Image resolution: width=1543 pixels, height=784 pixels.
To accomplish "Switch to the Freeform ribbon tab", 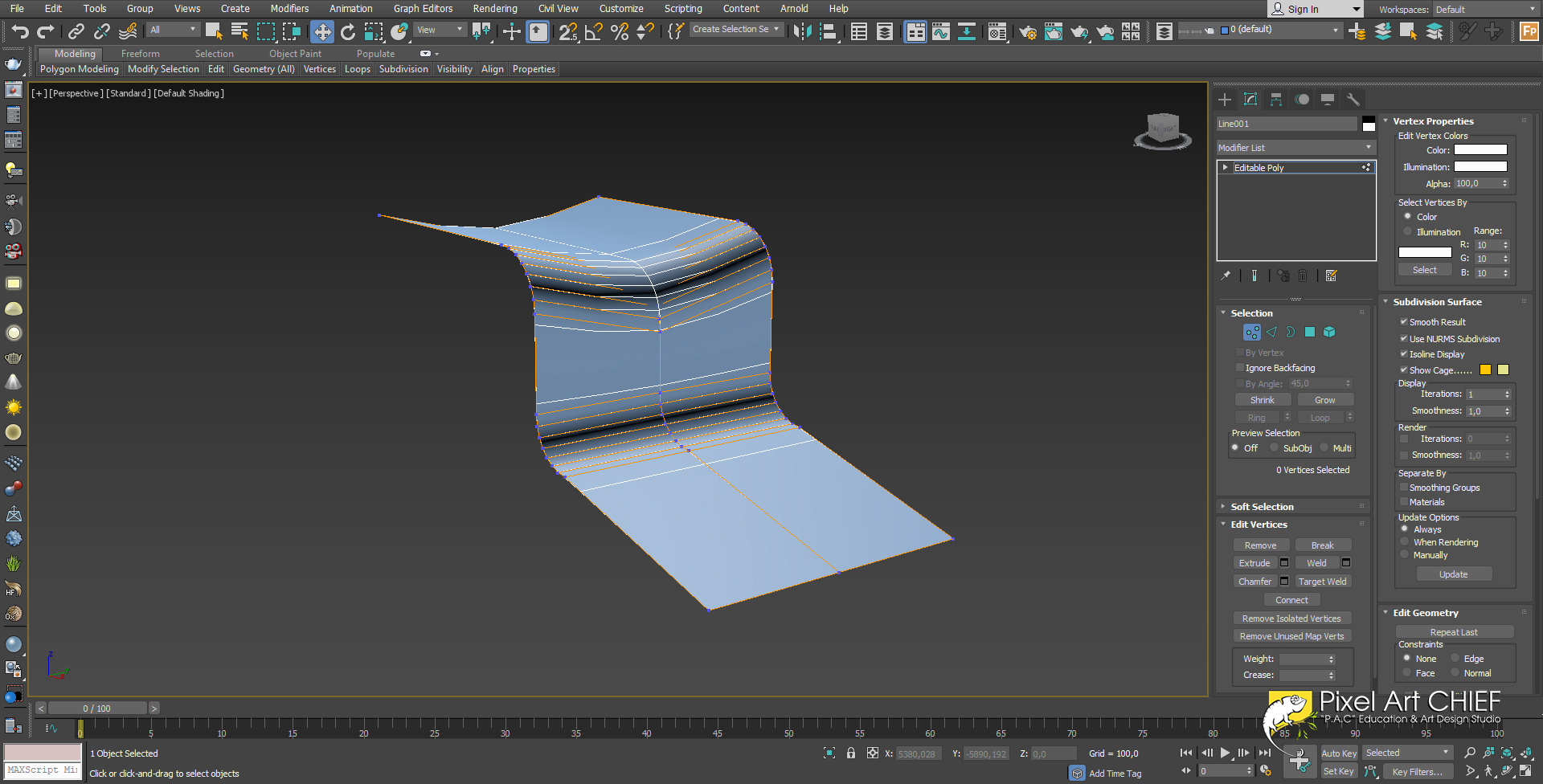I will (x=141, y=54).
